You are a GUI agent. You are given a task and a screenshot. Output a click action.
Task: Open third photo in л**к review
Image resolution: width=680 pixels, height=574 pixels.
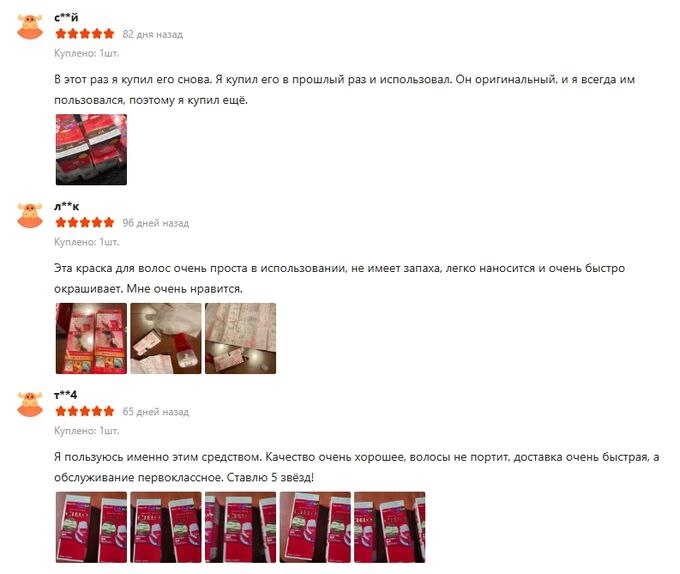(240, 339)
